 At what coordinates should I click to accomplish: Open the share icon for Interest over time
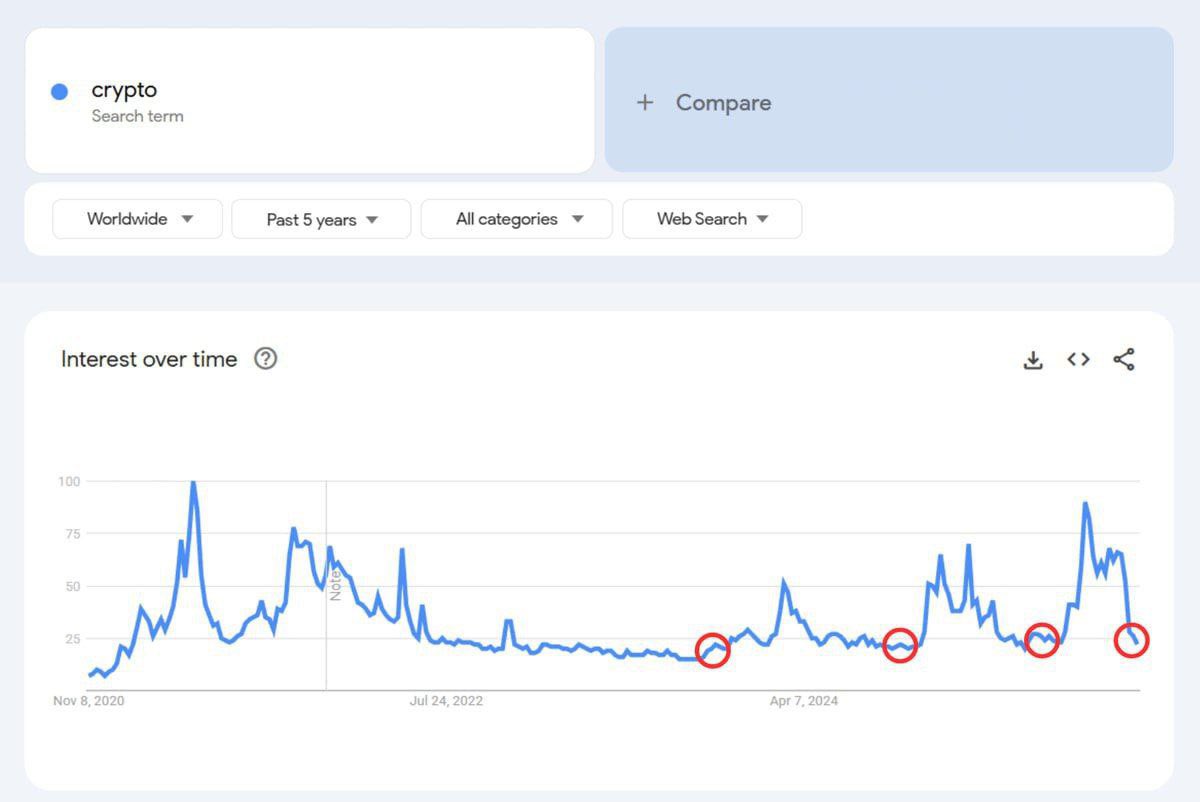[1124, 359]
